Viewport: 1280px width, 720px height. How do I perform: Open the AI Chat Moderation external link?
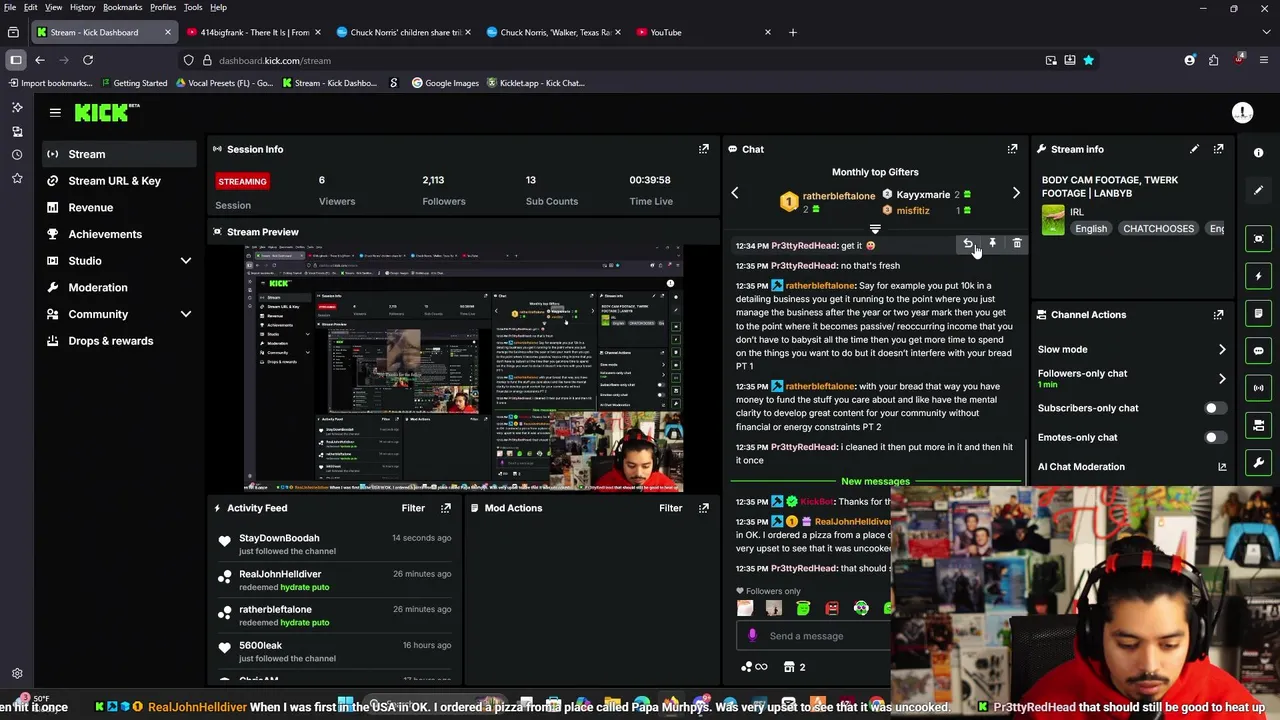pyautogui.click(x=1222, y=467)
